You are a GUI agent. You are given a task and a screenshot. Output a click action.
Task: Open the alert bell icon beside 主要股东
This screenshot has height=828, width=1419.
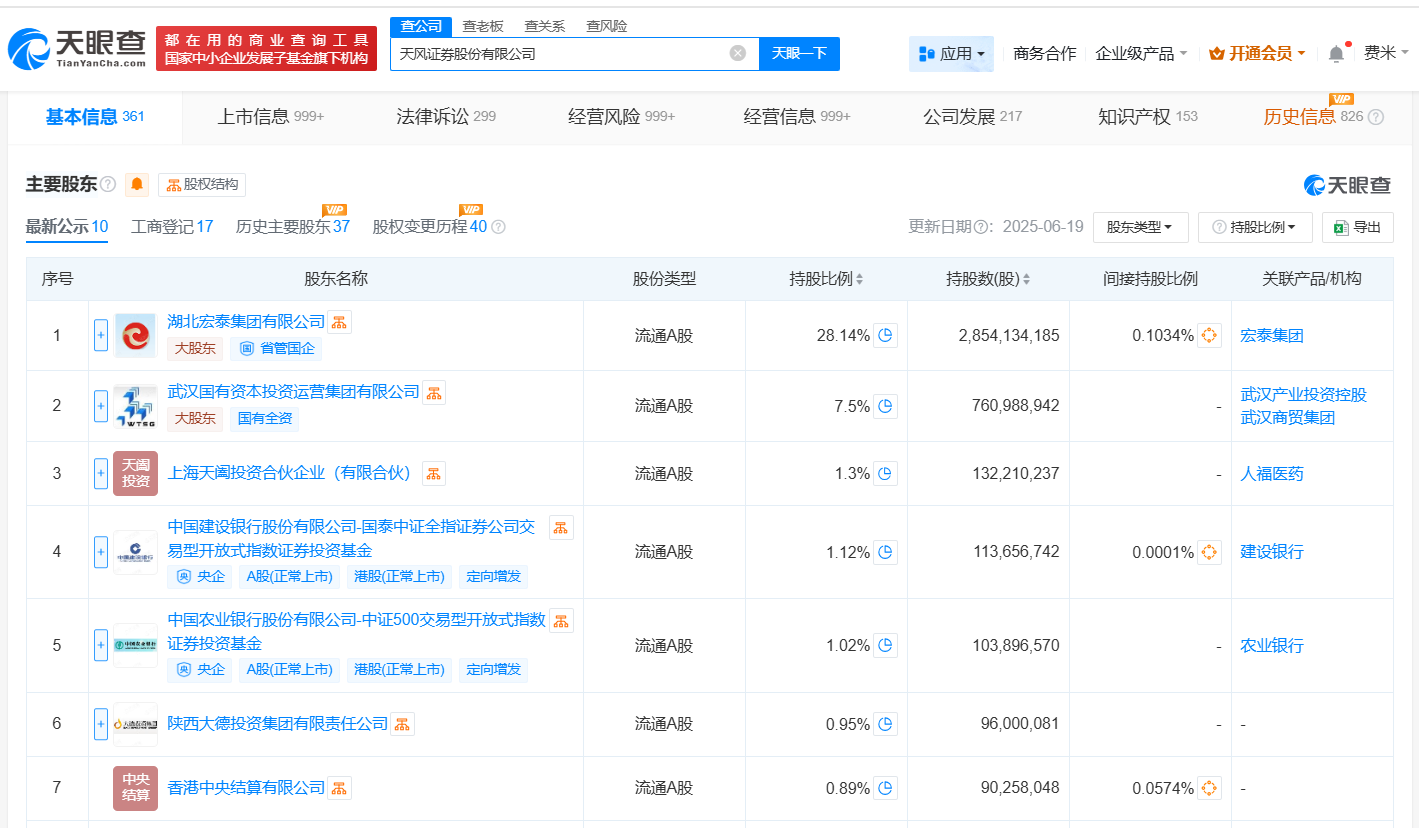click(136, 185)
